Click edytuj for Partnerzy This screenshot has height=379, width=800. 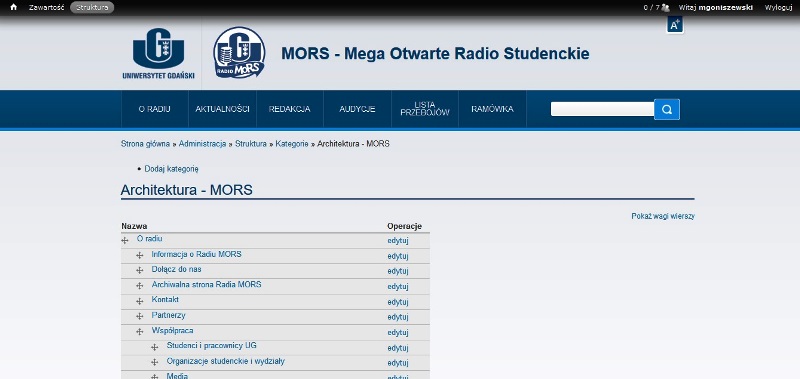coord(398,317)
